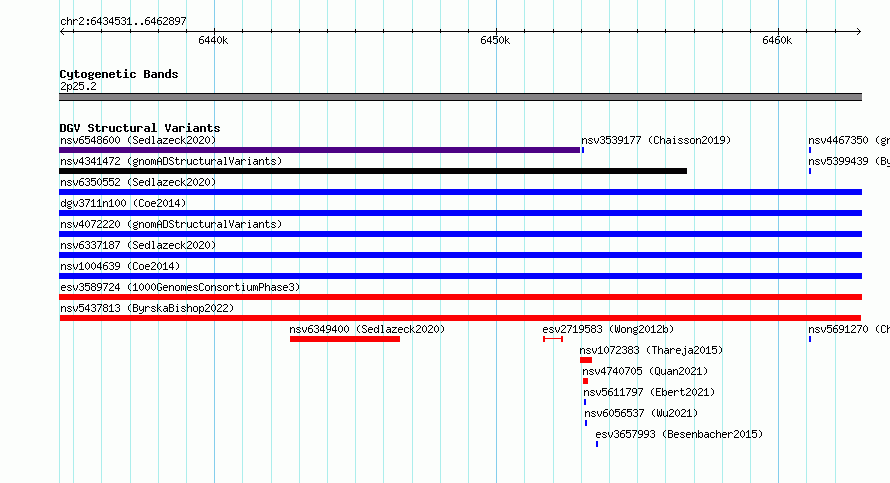
Task: Open the nsv4740705 (Quan2021) label
Action: (645, 371)
